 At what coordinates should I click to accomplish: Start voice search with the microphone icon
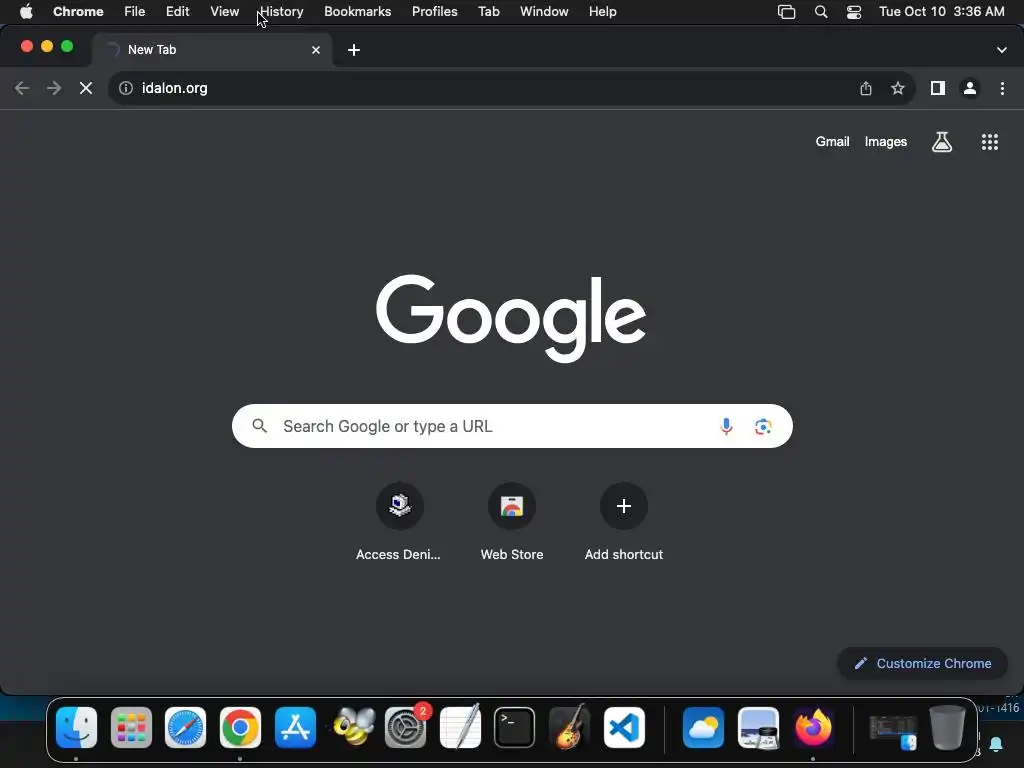click(x=726, y=426)
